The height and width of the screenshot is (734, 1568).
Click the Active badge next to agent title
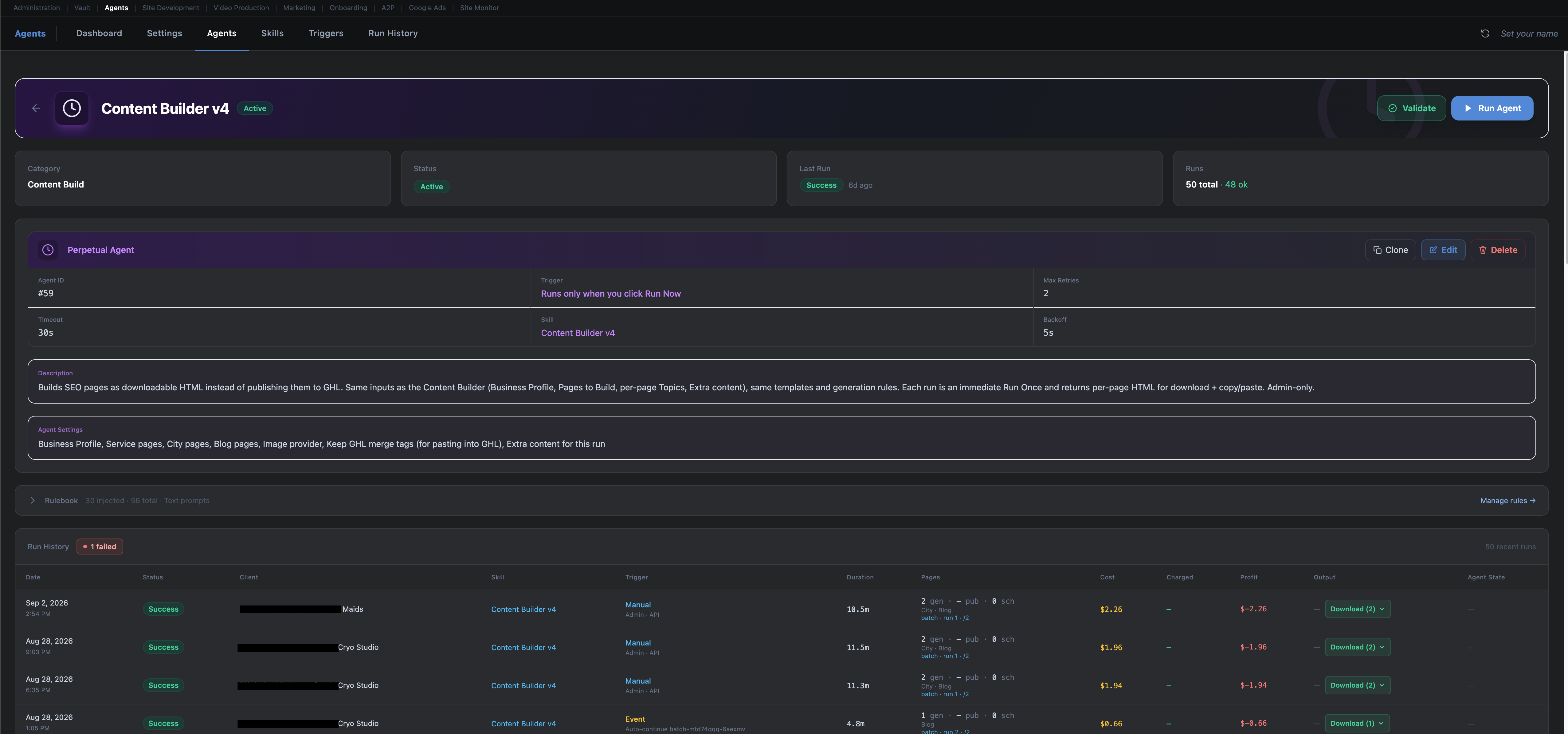point(254,109)
